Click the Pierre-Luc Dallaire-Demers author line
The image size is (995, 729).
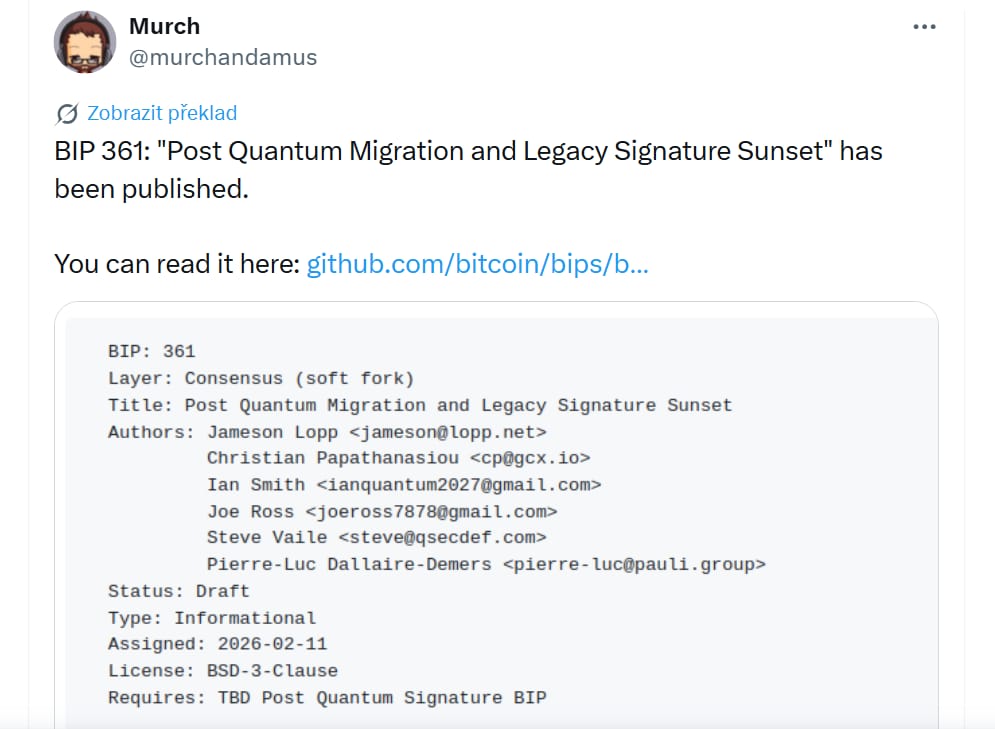486,565
